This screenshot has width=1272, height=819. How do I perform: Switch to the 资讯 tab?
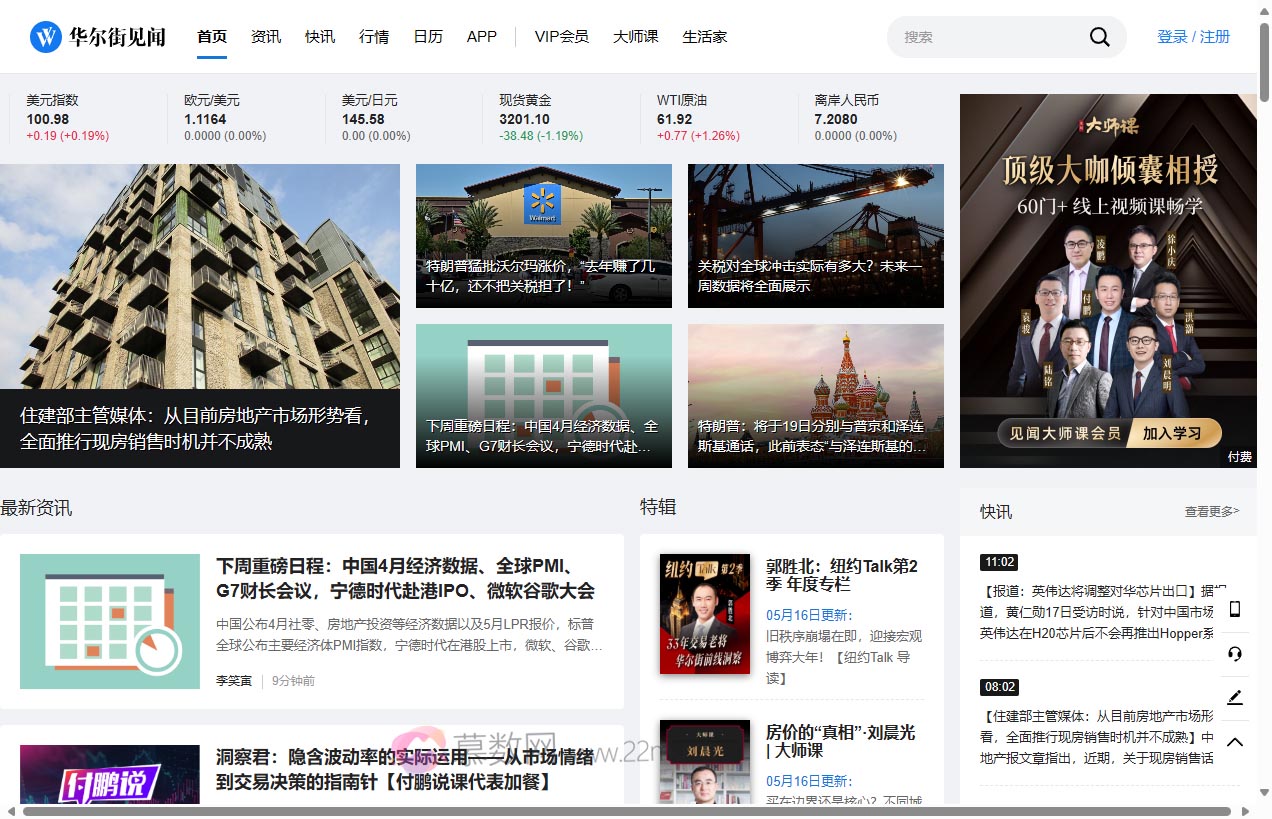coord(265,36)
